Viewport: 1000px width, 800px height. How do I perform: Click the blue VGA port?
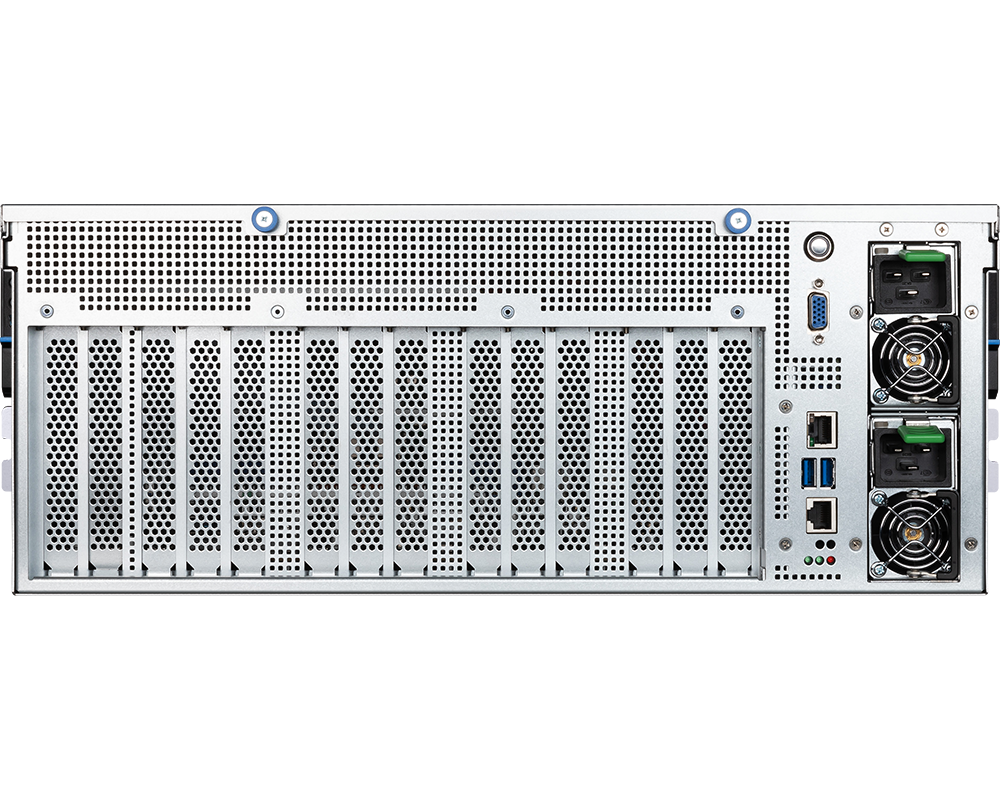point(819,311)
